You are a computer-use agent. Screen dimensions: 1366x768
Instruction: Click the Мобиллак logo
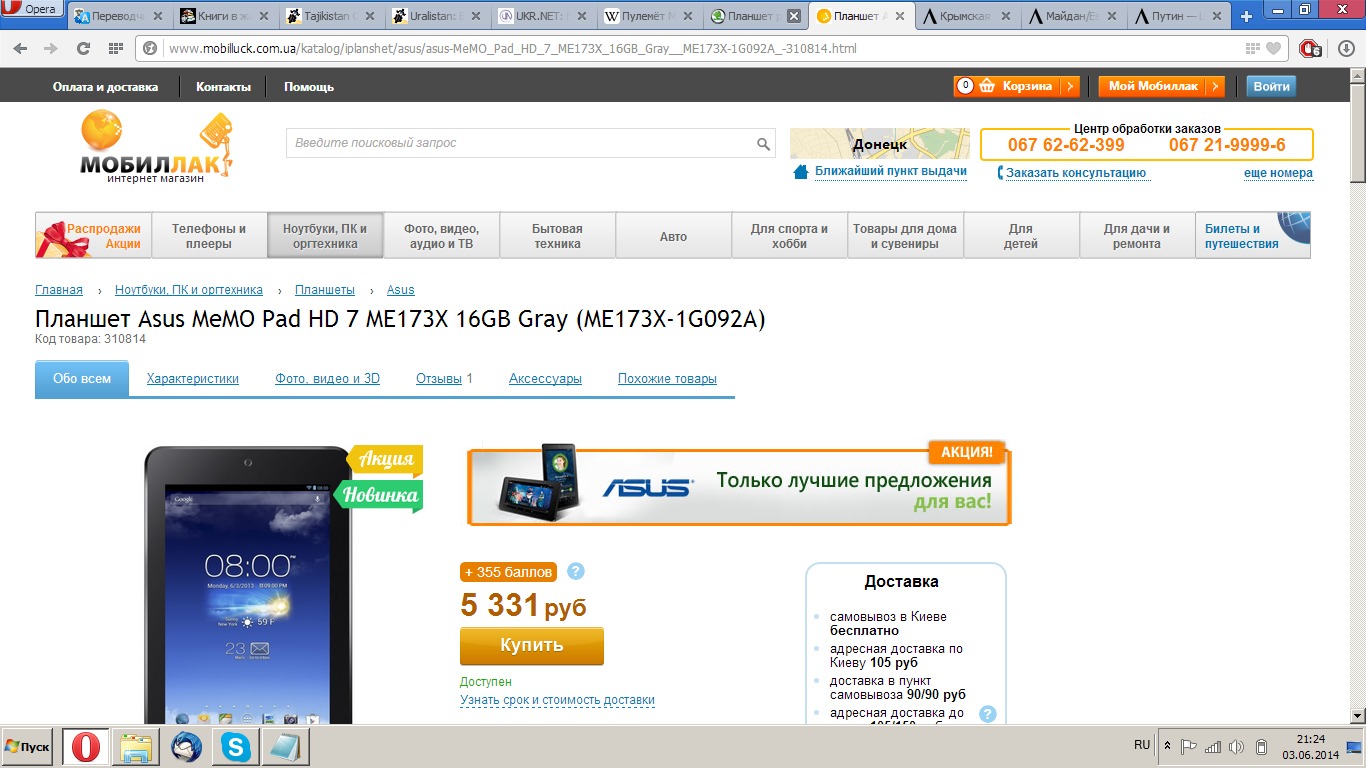click(x=157, y=146)
